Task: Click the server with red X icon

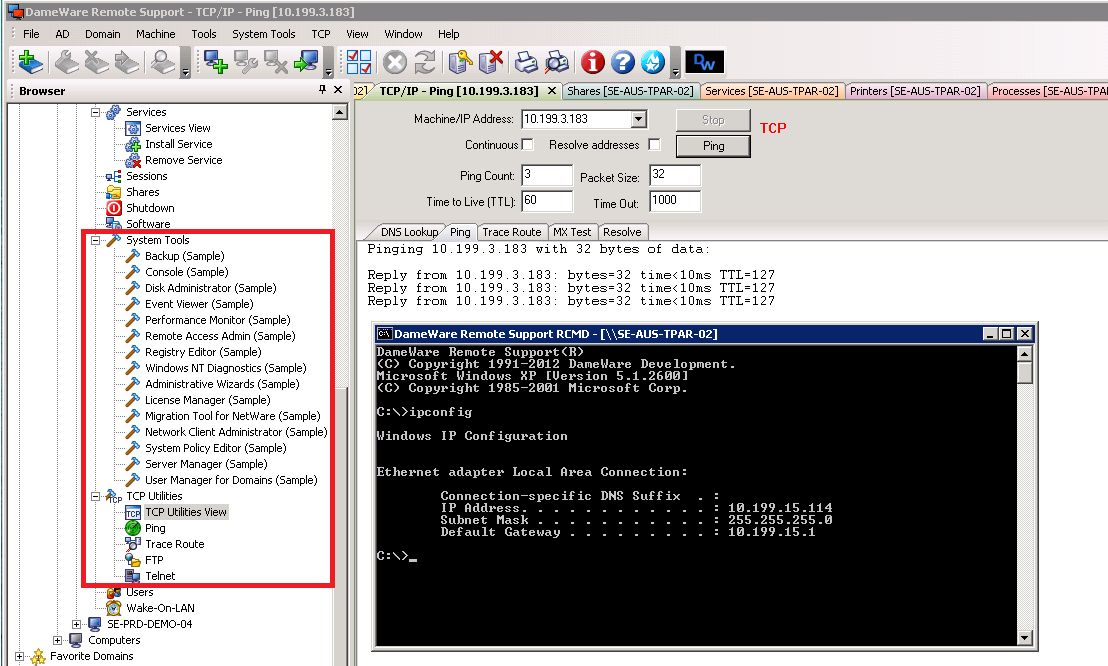Action: pyautogui.click(x=490, y=62)
